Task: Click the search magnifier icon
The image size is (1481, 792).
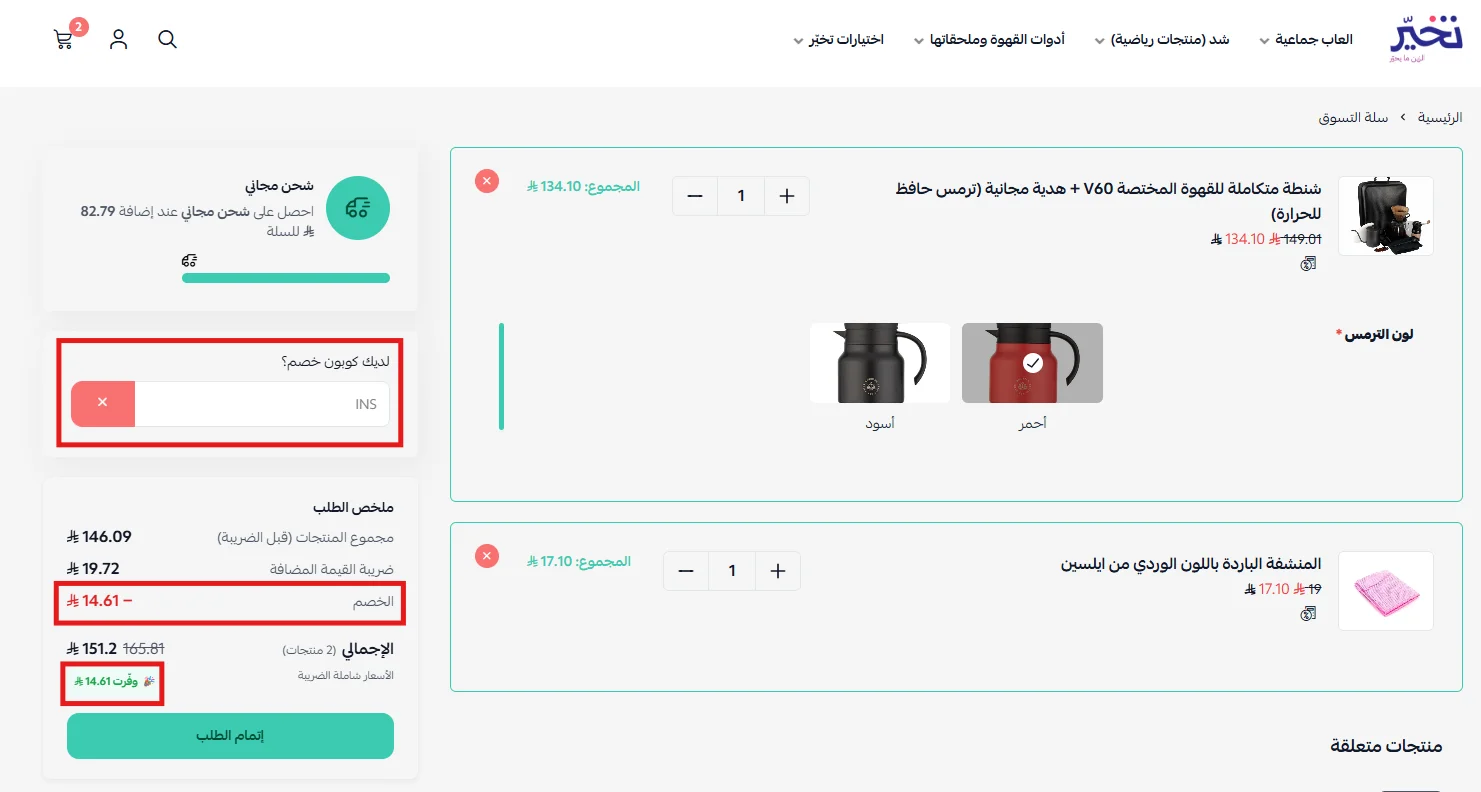Action: (x=168, y=40)
